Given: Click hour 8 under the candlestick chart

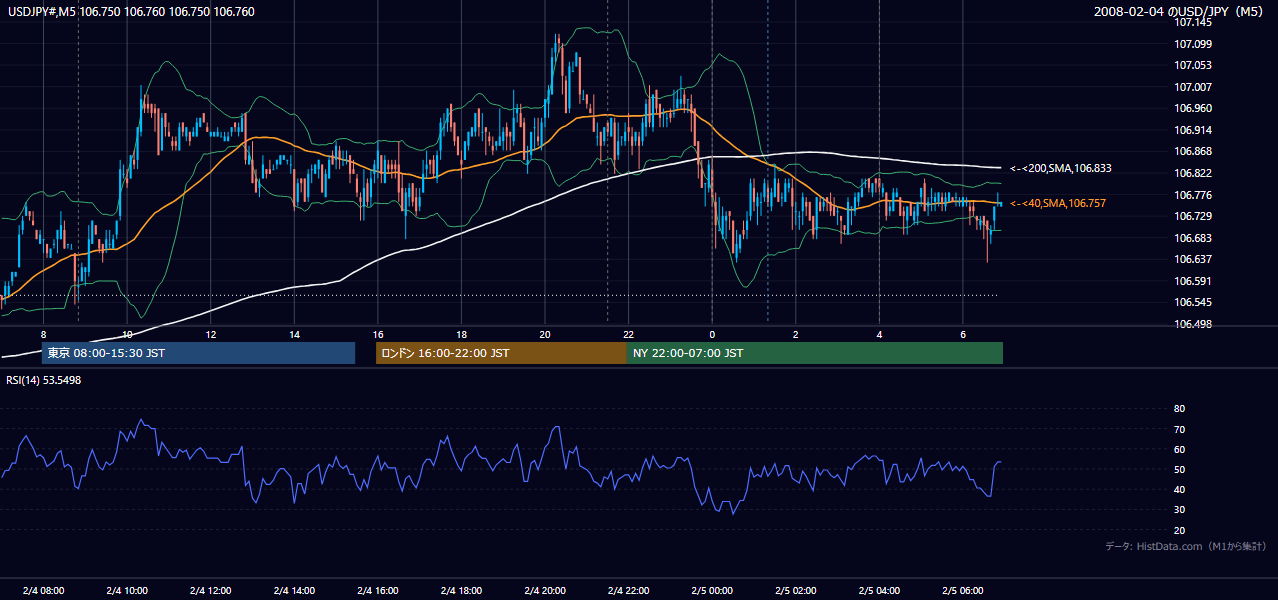Looking at the screenshot, I should click(x=43, y=334).
